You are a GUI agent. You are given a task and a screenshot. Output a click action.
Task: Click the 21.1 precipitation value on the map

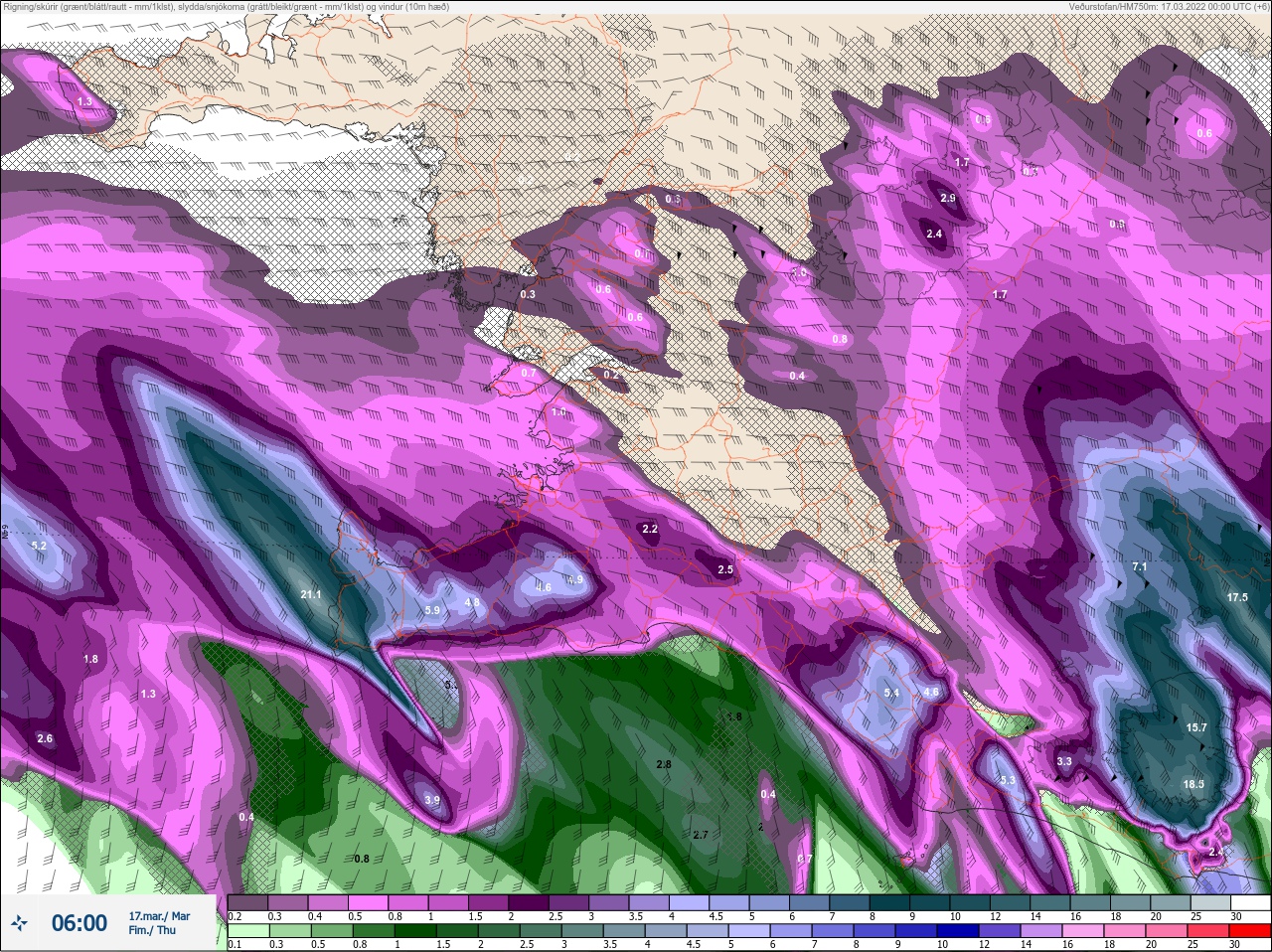point(310,595)
